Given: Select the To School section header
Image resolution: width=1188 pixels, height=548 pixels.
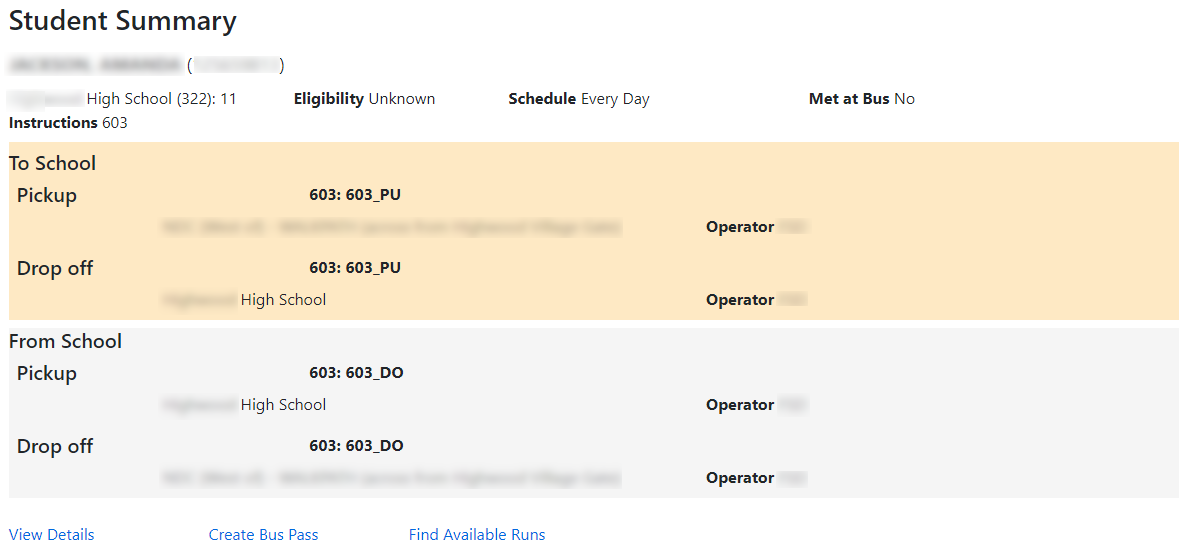Looking at the screenshot, I should 53,163.
